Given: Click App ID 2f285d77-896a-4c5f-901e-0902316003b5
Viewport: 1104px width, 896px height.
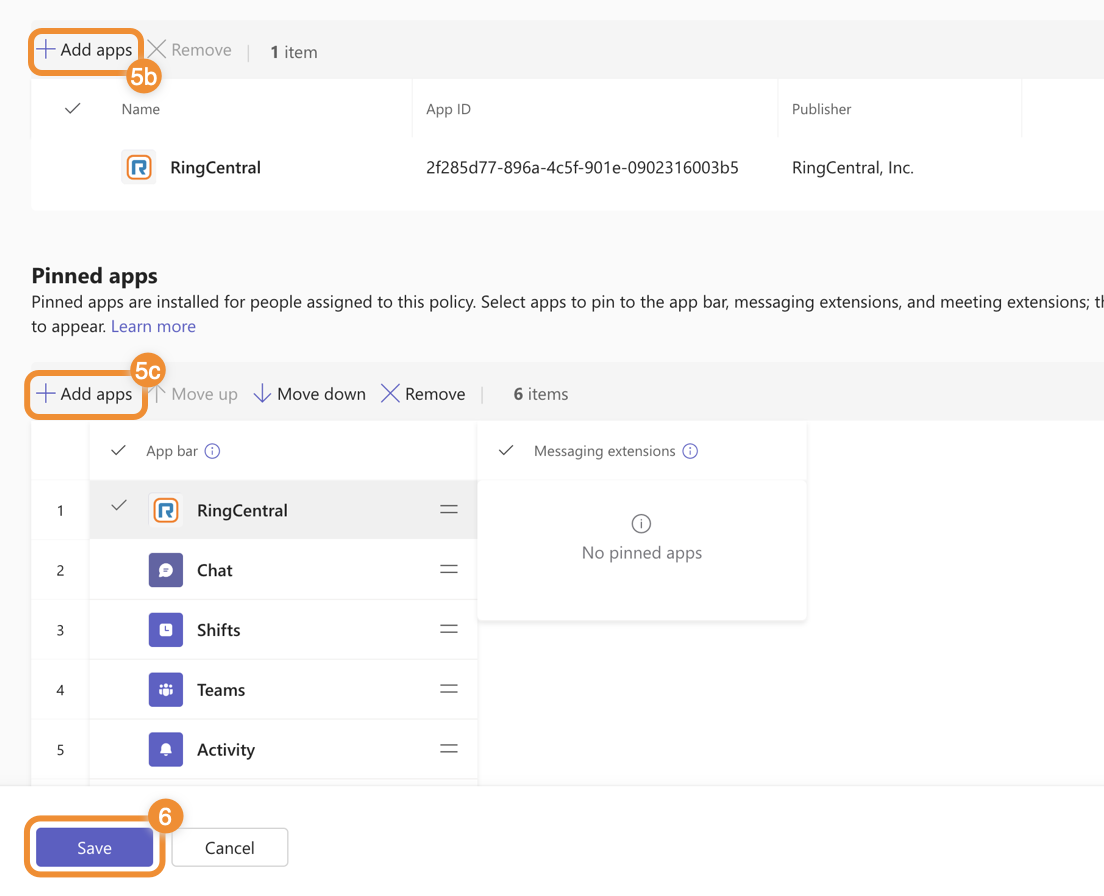Looking at the screenshot, I should (x=582, y=168).
